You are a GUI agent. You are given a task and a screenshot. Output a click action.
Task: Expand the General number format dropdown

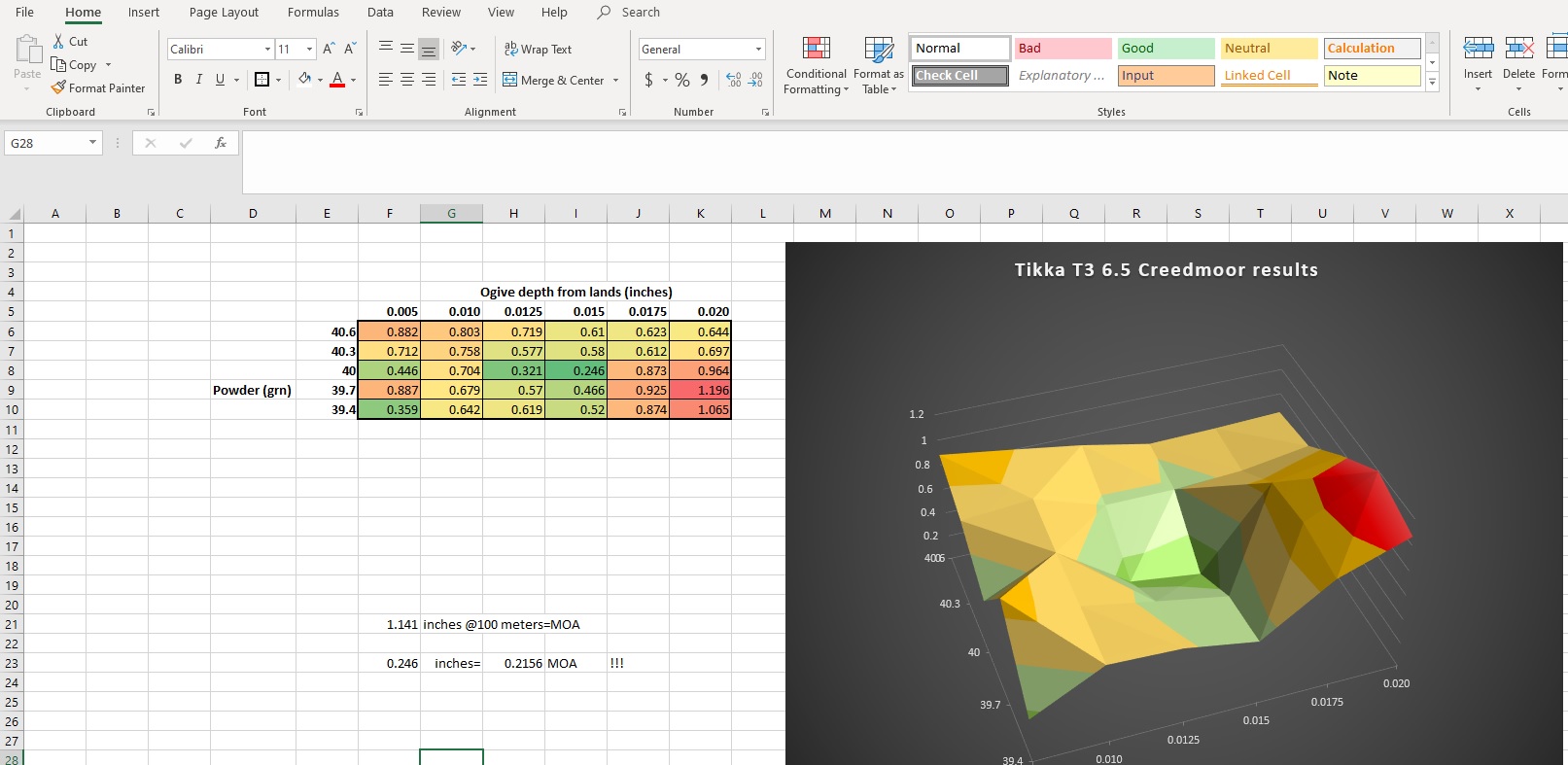pyautogui.click(x=758, y=49)
